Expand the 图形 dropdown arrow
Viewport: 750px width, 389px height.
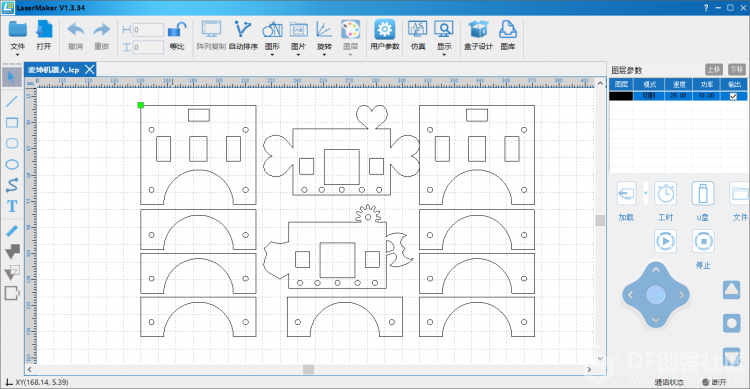pos(272,55)
